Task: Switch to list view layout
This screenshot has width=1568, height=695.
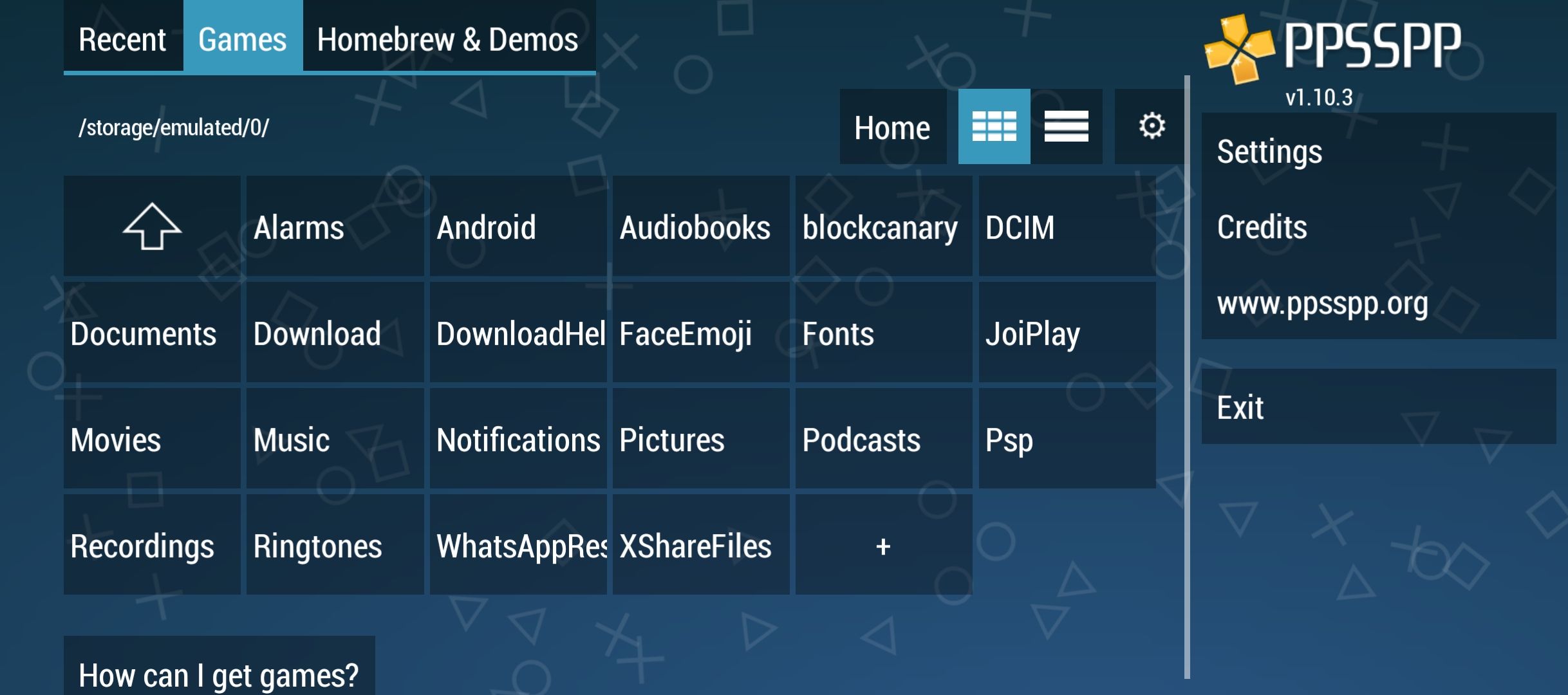Action: 1066,127
